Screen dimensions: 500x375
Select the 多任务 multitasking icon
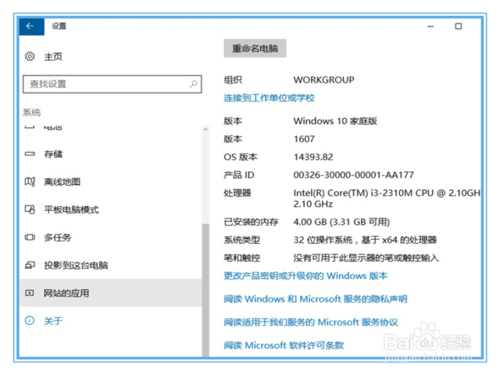click(30, 237)
